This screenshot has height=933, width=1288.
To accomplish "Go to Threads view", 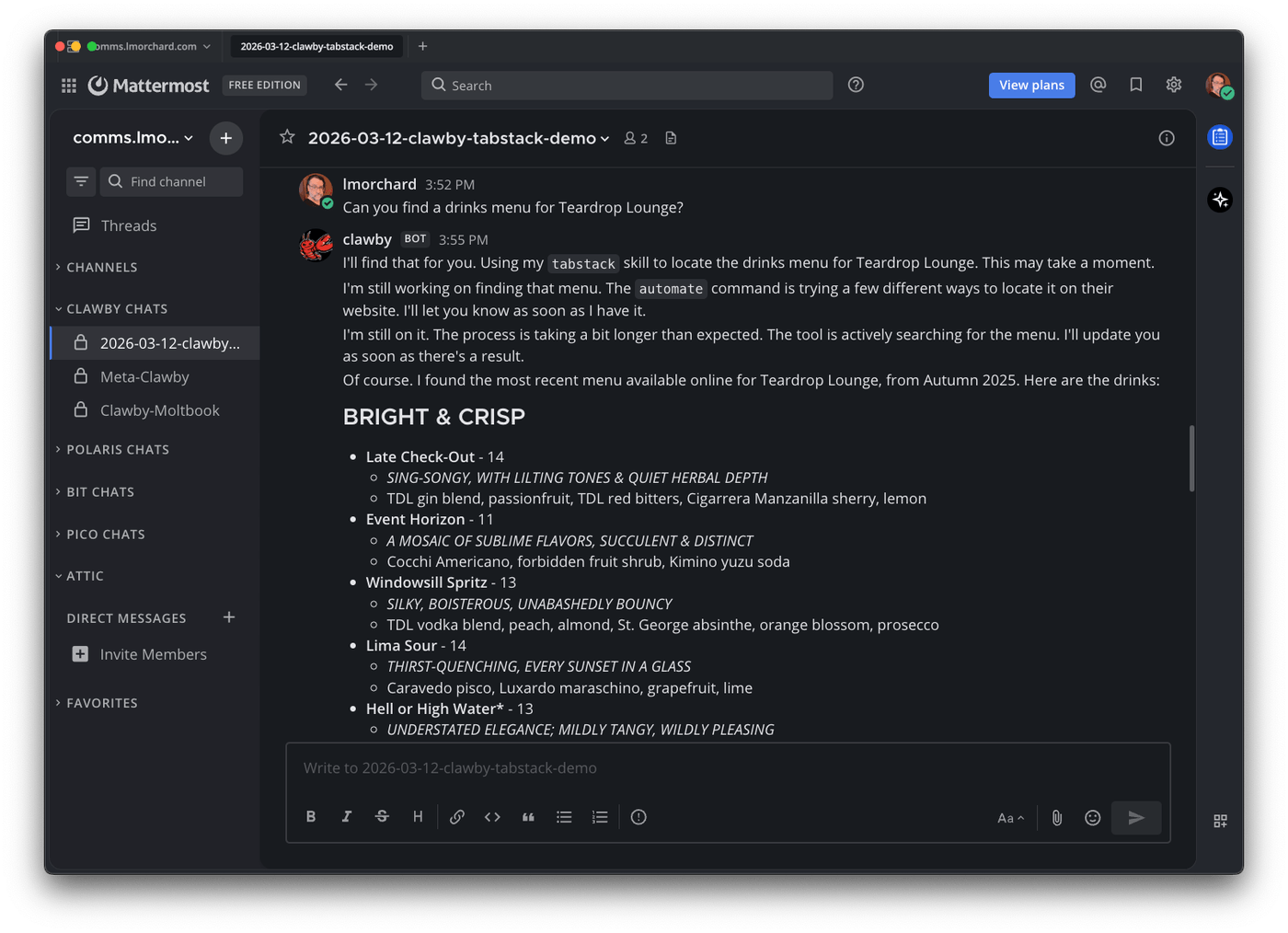I will tap(128, 225).
